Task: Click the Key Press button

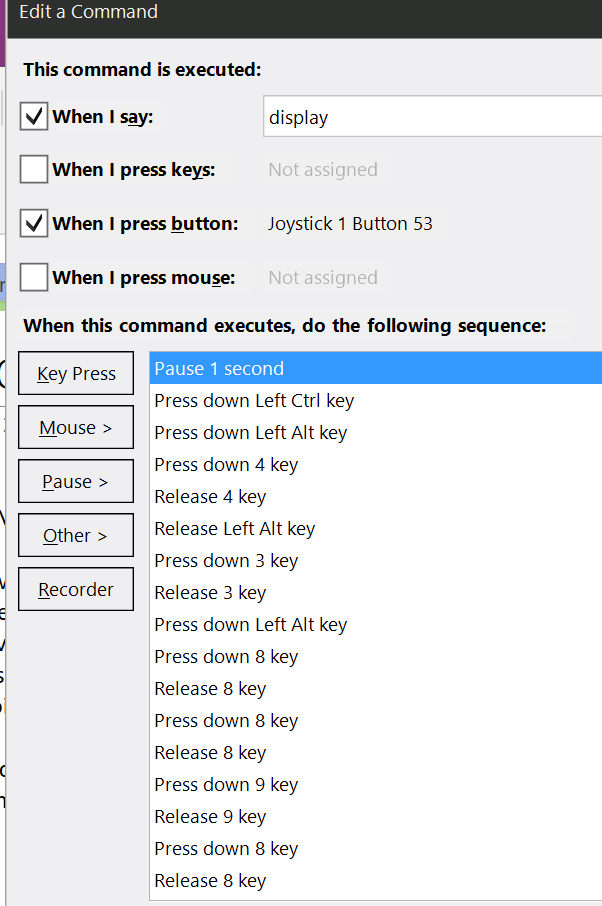Action: coord(76,373)
